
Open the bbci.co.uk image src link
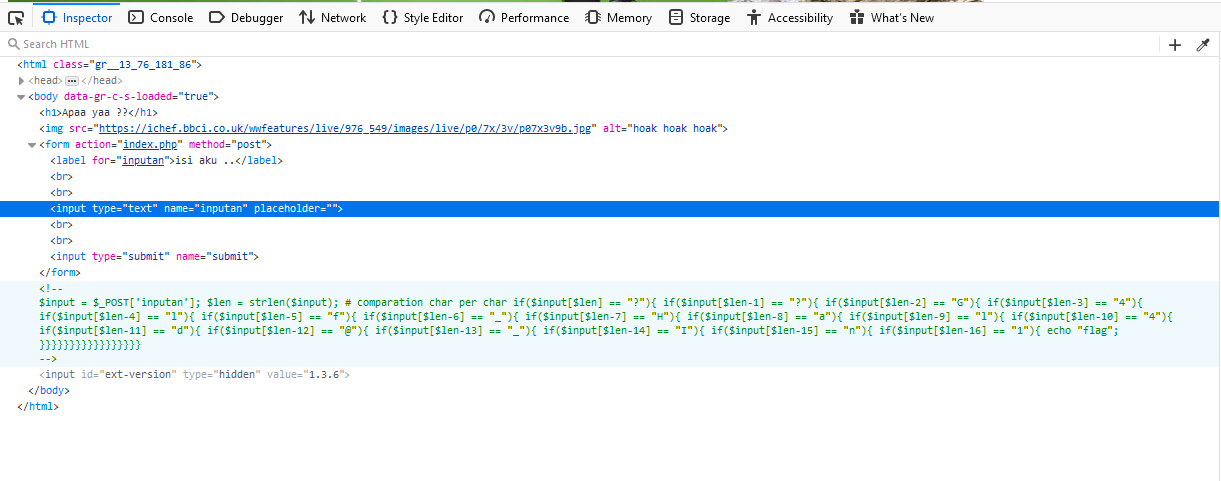click(347, 128)
